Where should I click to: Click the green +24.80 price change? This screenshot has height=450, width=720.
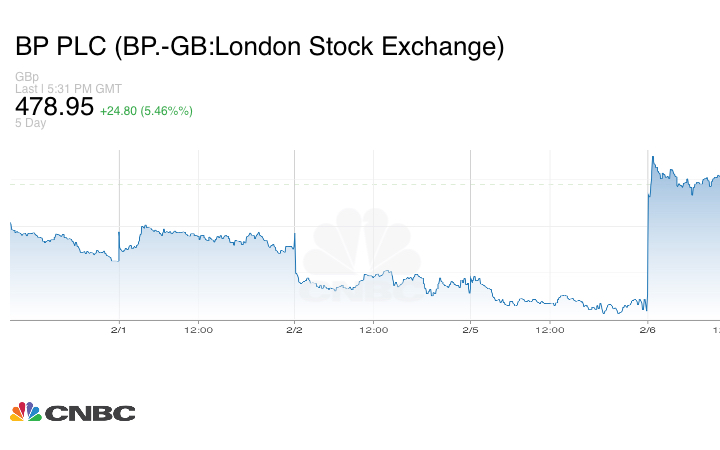coord(120,110)
